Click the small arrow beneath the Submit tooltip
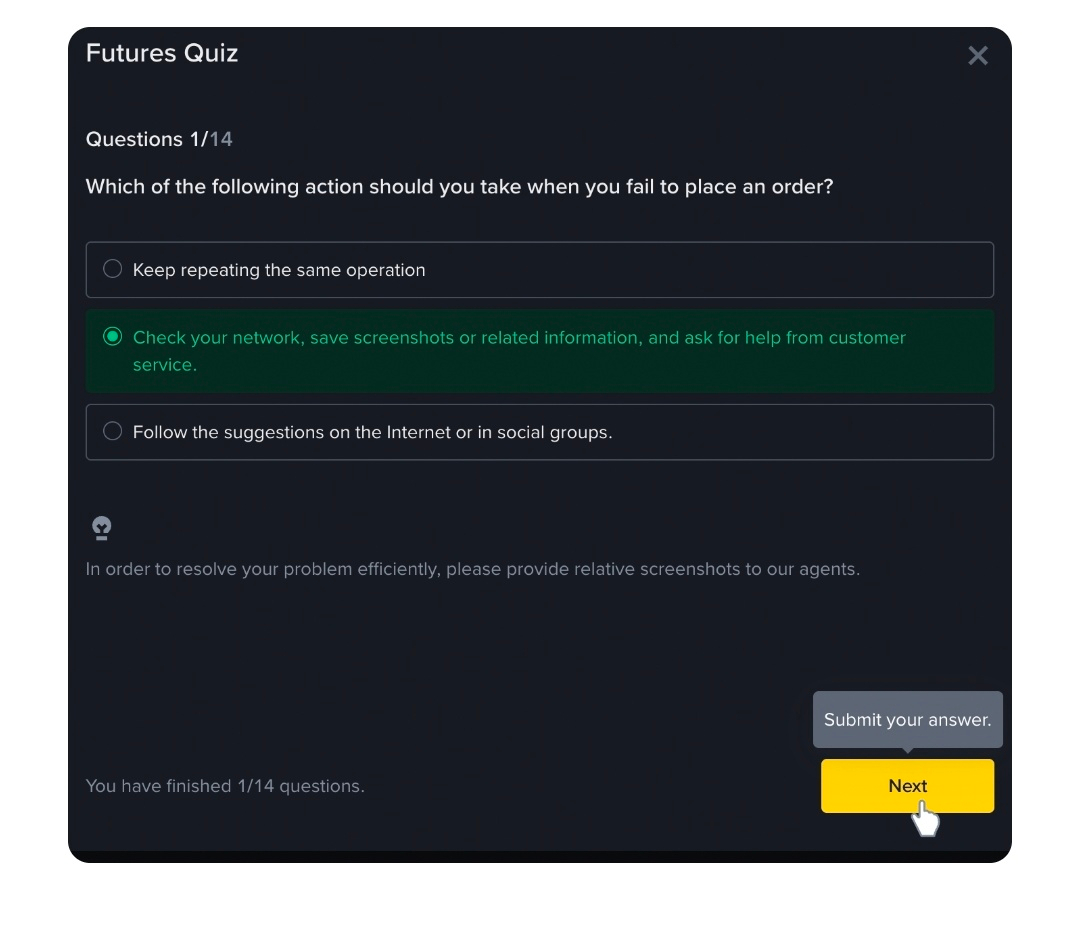The height and width of the screenshot is (949, 1080). (907, 752)
